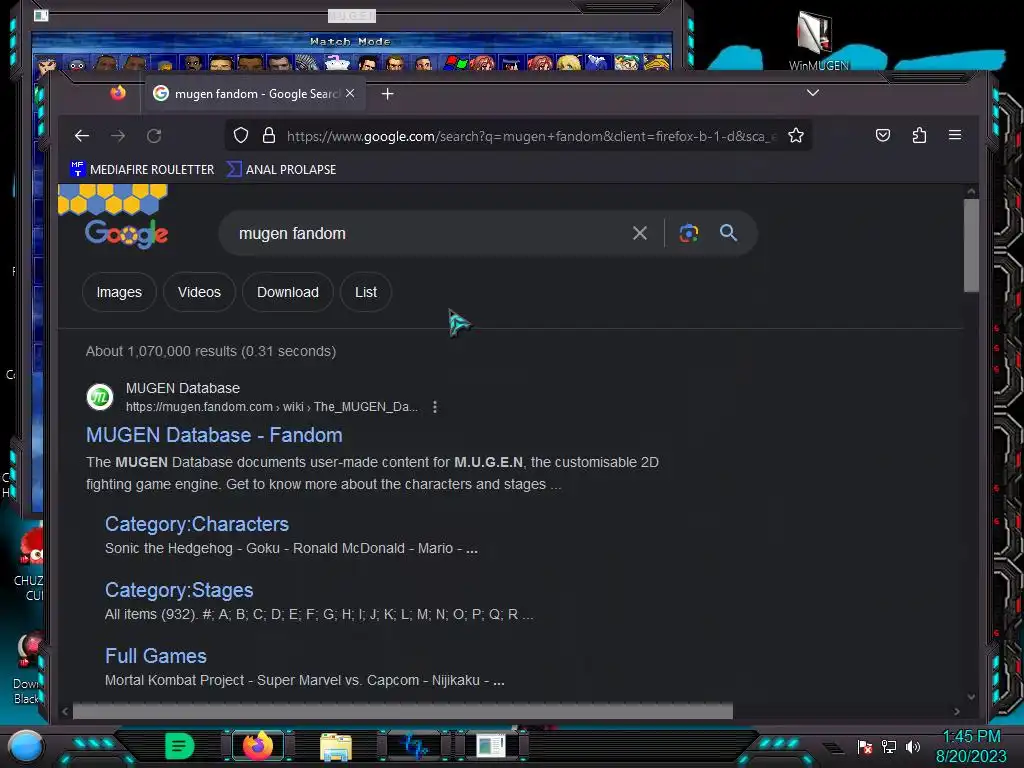The height and width of the screenshot is (768, 1024).
Task: Open the Firefox hamburger application menu
Action: [955, 135]
